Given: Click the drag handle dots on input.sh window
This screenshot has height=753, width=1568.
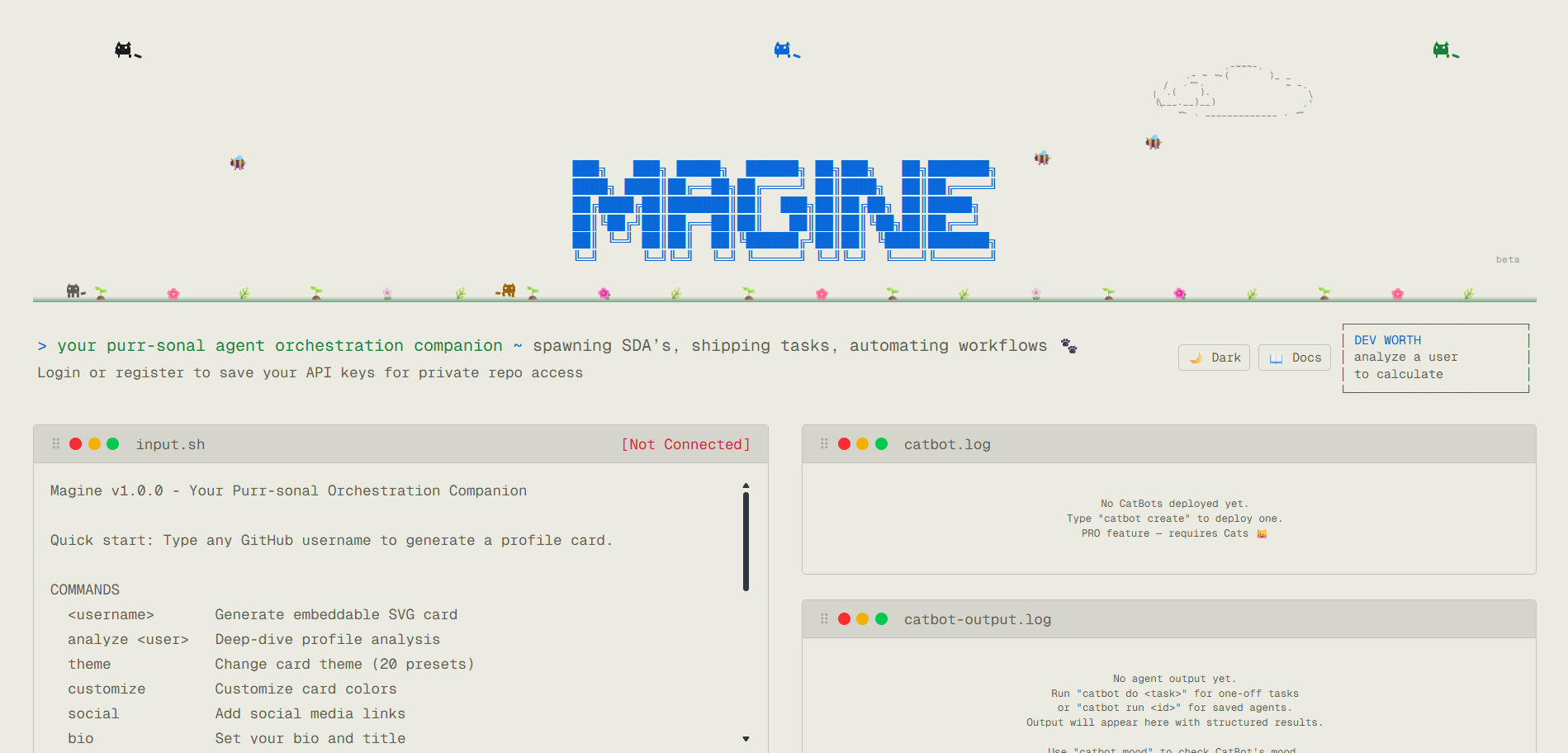Looking at the screenshot, I should tap(56, 443).
